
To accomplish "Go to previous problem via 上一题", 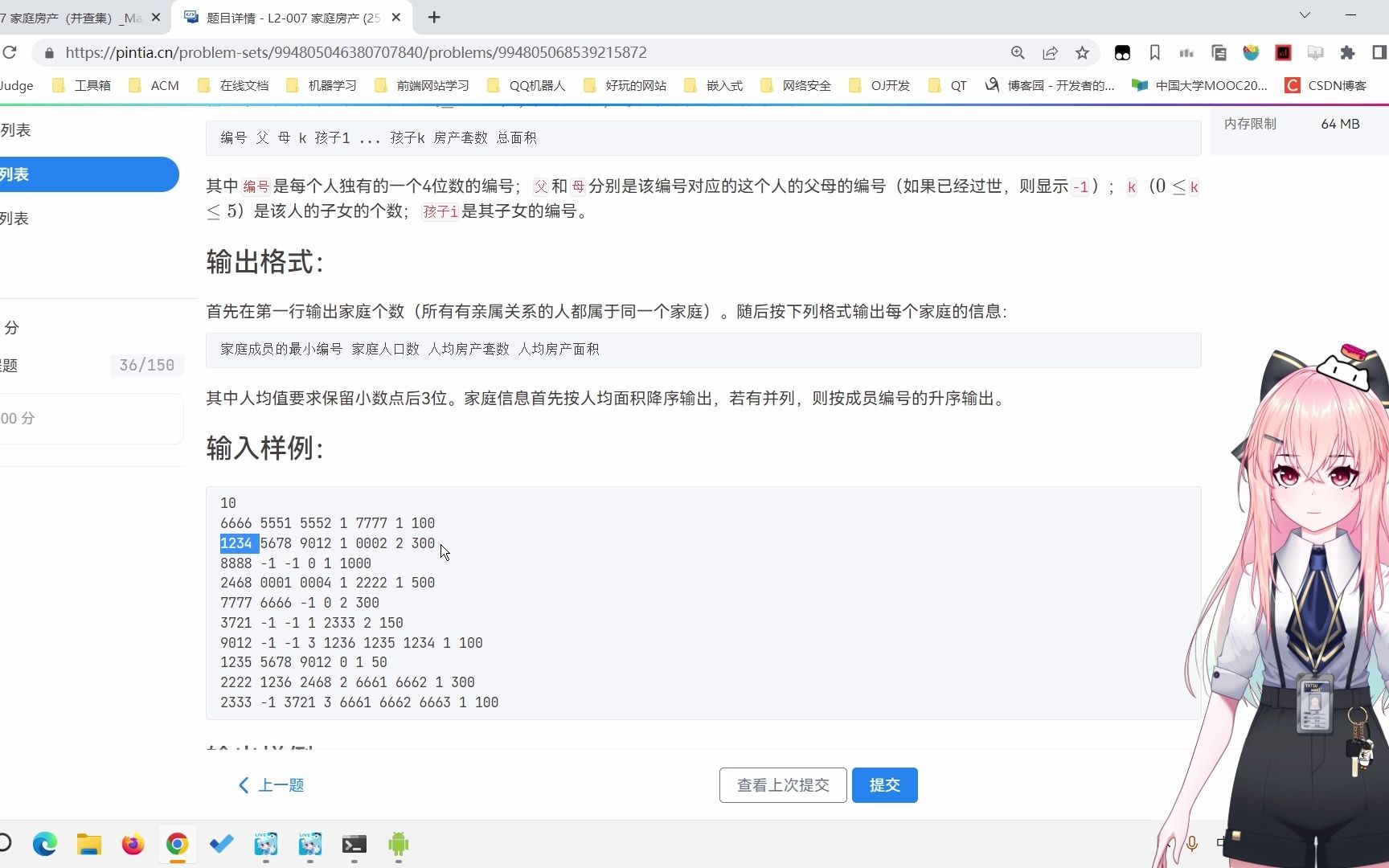I will (x=272, y=785).
